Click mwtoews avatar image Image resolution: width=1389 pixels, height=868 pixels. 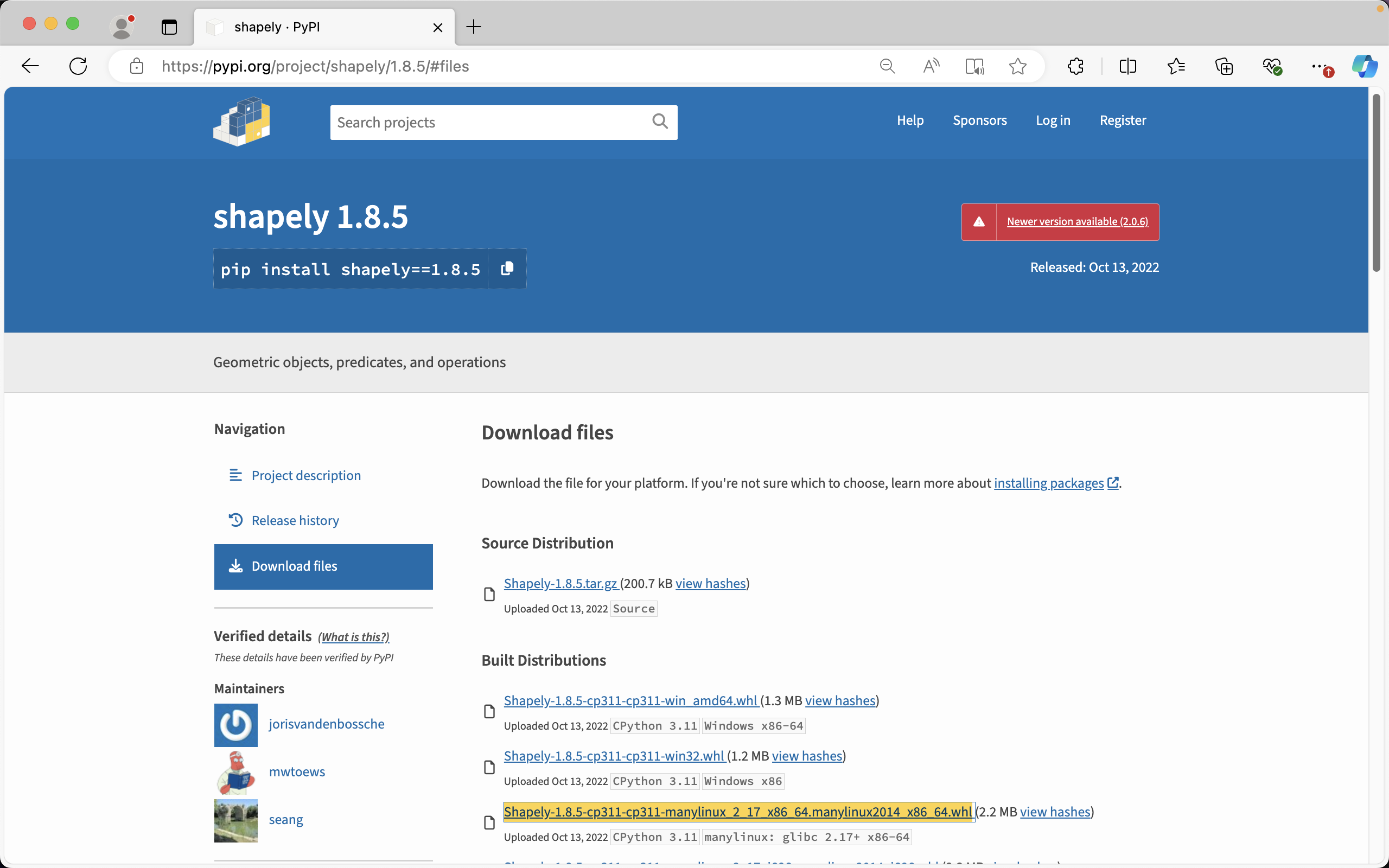[236, 773]
